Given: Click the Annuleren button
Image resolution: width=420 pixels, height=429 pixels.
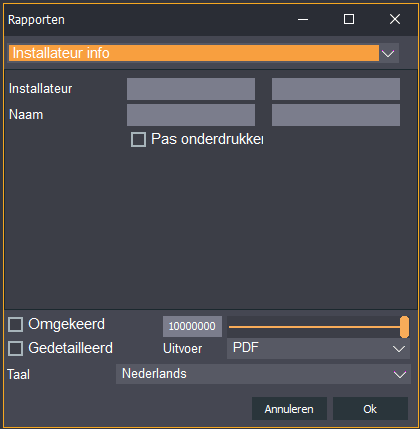Looking at the screenshot, I should pyautogui.click(x=289, y=409).
